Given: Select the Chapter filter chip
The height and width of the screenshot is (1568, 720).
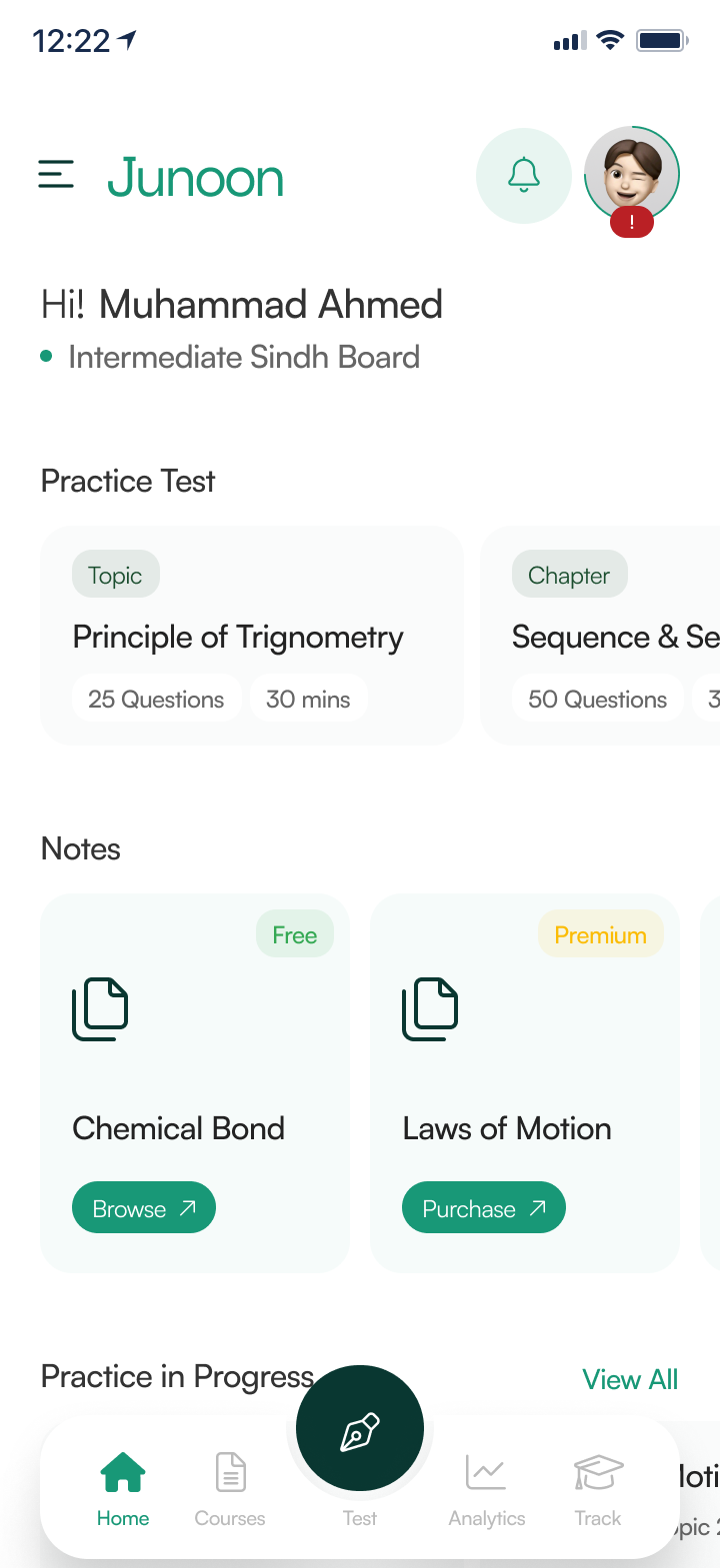Looking at the screenshot, I should click(569, 575).
